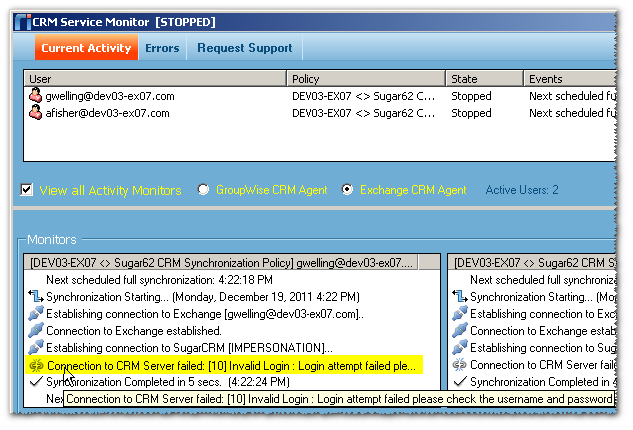Image resolution: width=633 pixels, height=430 pixels.
Task: Open the Request Support tab
Action: tap(245, 48)
